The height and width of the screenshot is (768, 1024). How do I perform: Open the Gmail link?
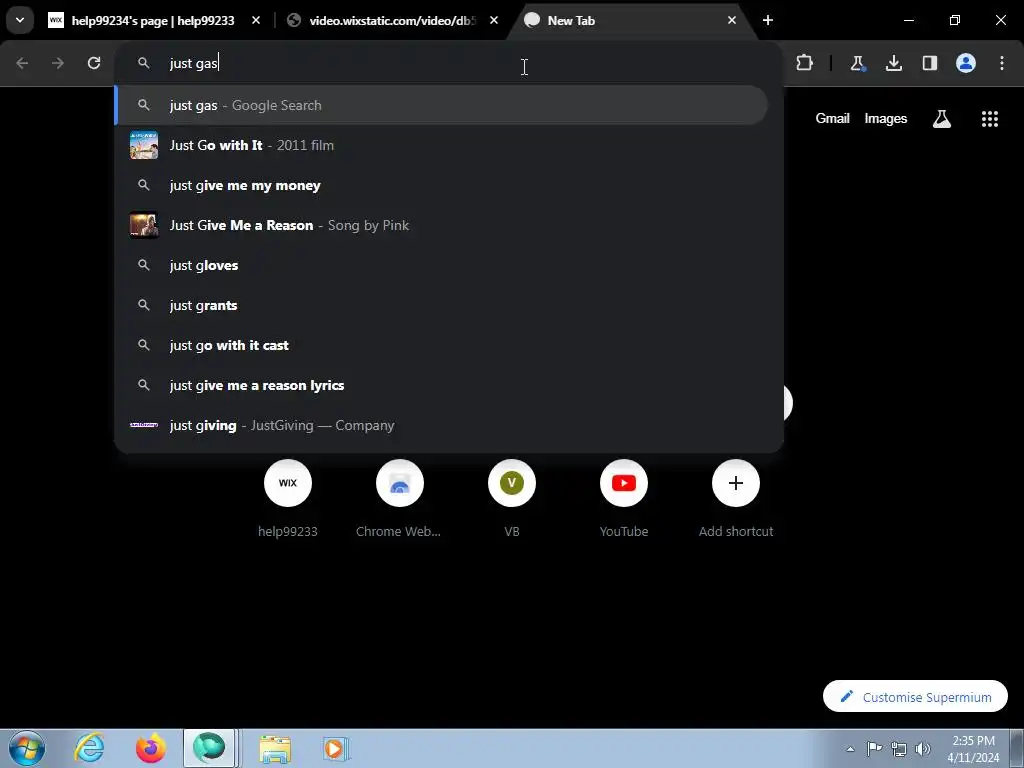coord(832,118)
